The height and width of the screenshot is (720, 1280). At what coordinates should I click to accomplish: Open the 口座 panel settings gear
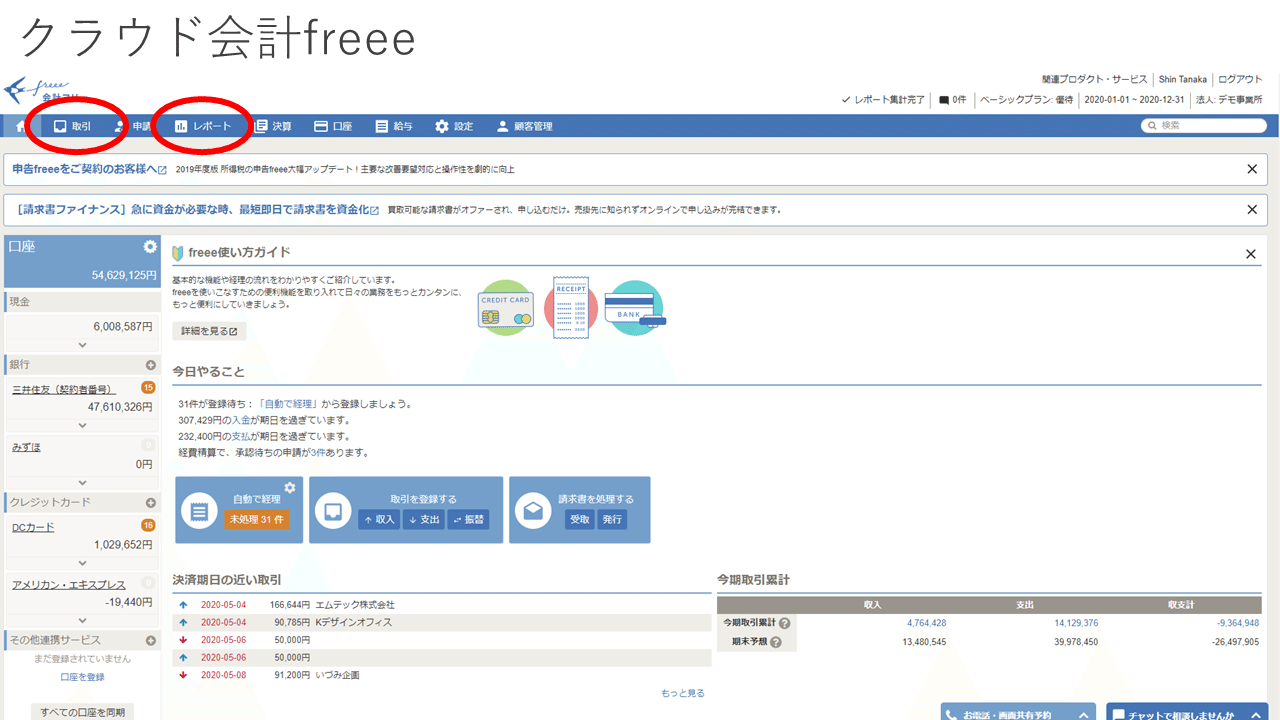click(150, 246)
